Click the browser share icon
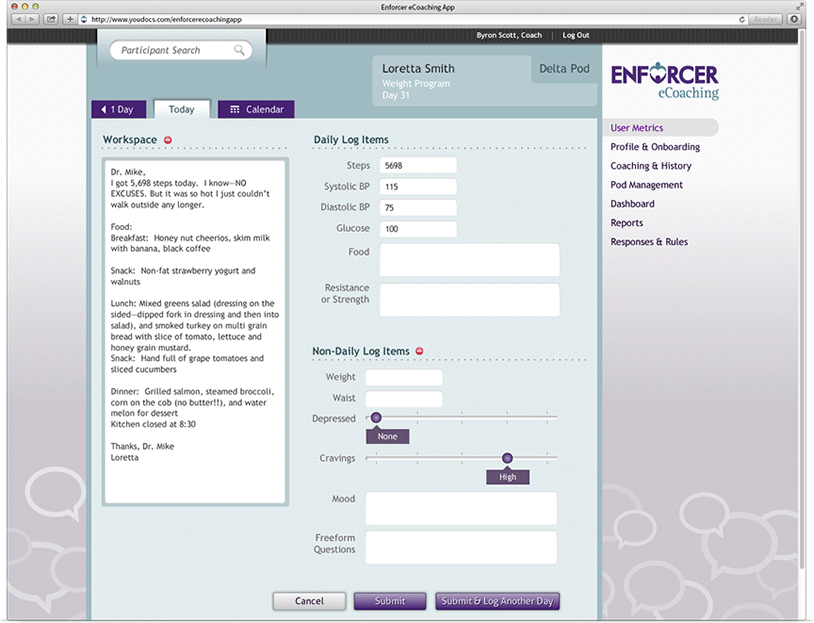This screenshot has height=623, width=814. 51,19
